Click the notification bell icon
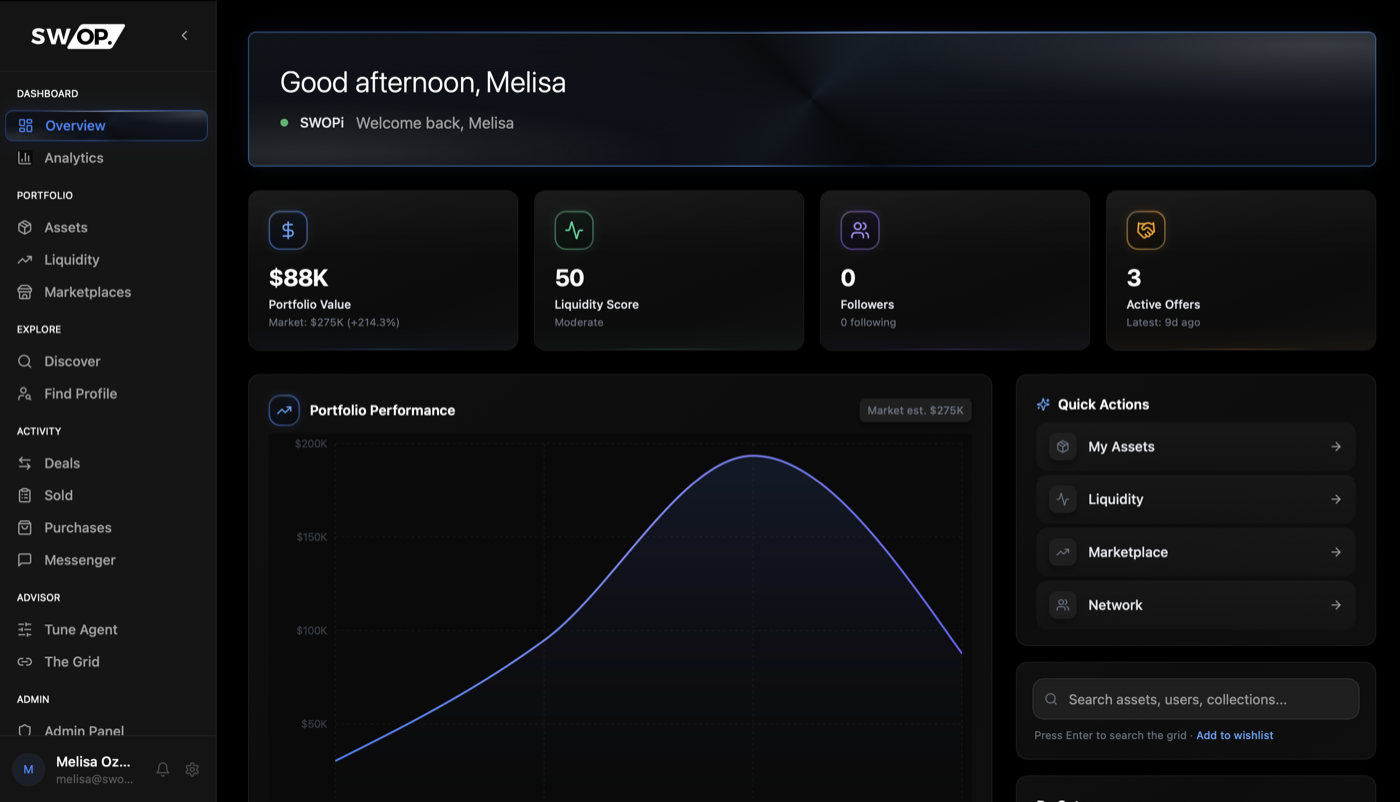Screen dimensions: 1400x802 [163, 769]
